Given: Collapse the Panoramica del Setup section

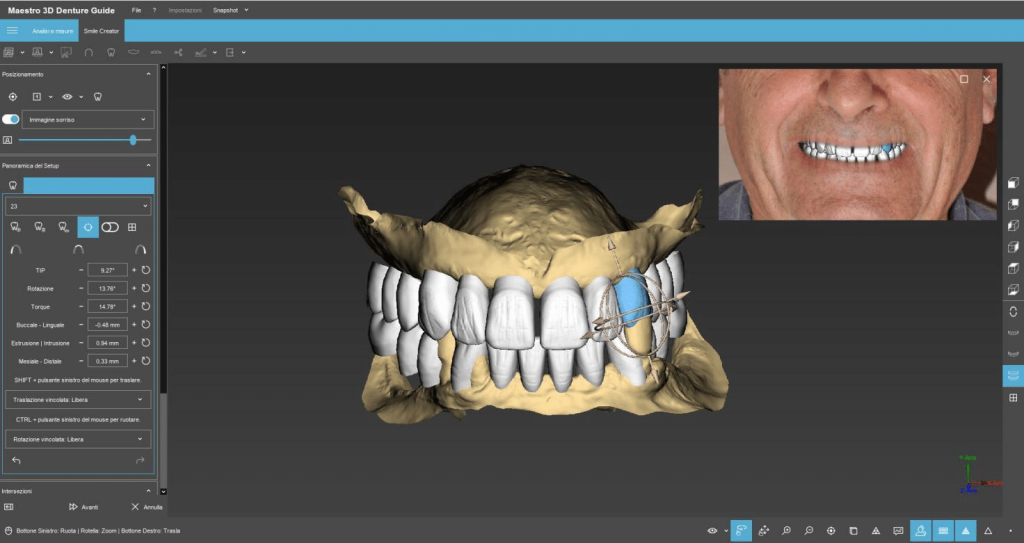Looking at the screenshot, I should coord(148,165).
